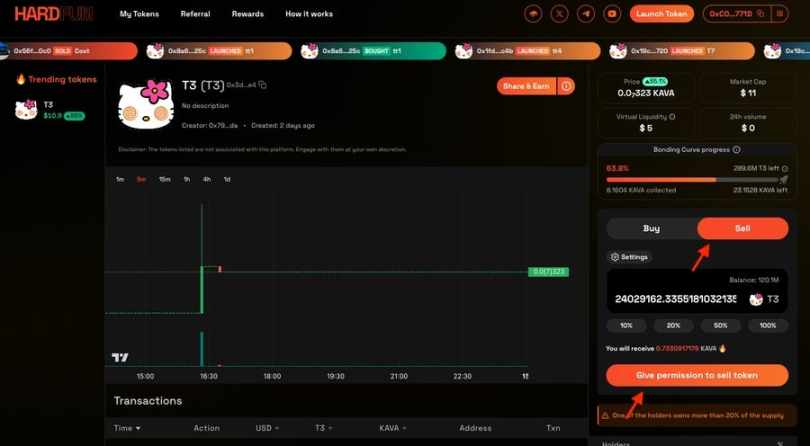810x446 pixels.
Task: Click the 0x1fd LAUNCHED ticker item
Action: click(x=527, y=51)
